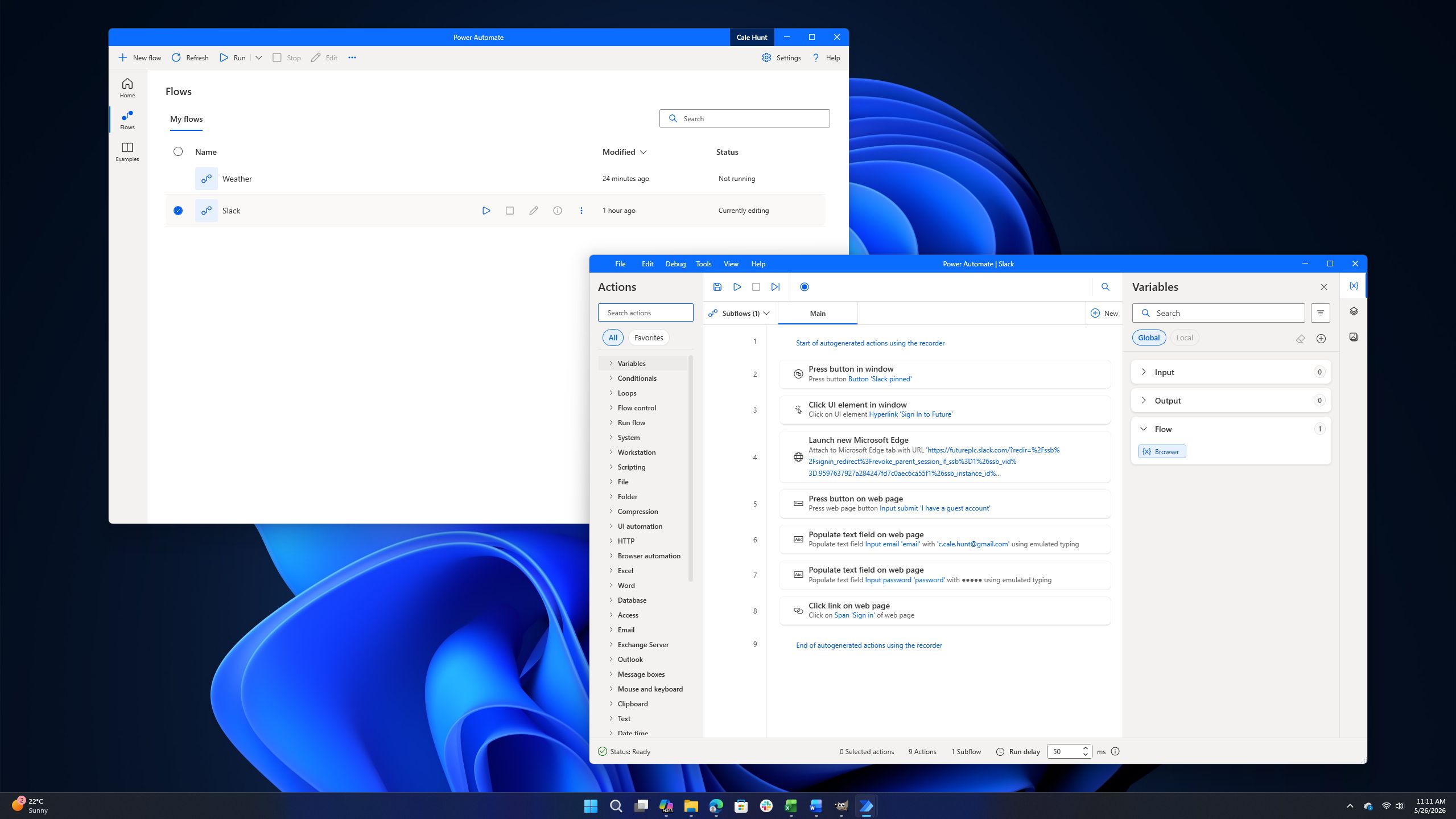Open the Images pane icon
Viewport: 1456px width, 819px height.
pos(1354,337)
